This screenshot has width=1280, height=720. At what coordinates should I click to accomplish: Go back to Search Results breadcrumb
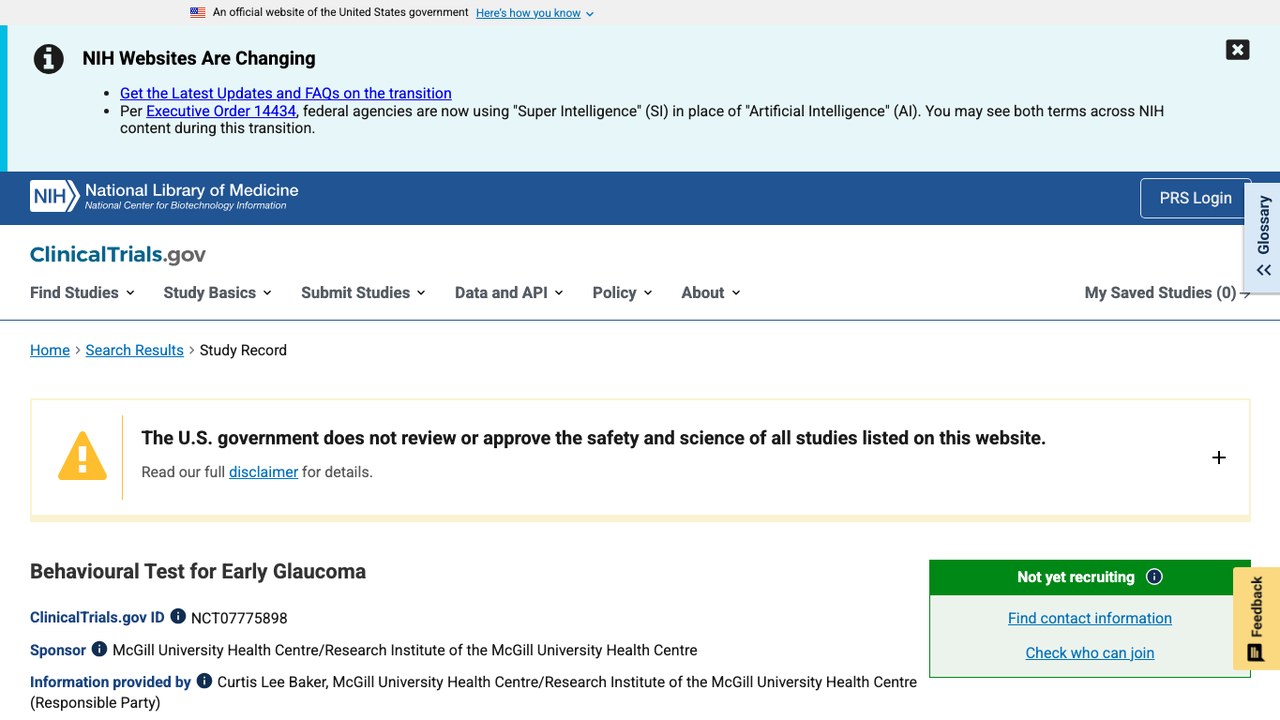point(135,350)
